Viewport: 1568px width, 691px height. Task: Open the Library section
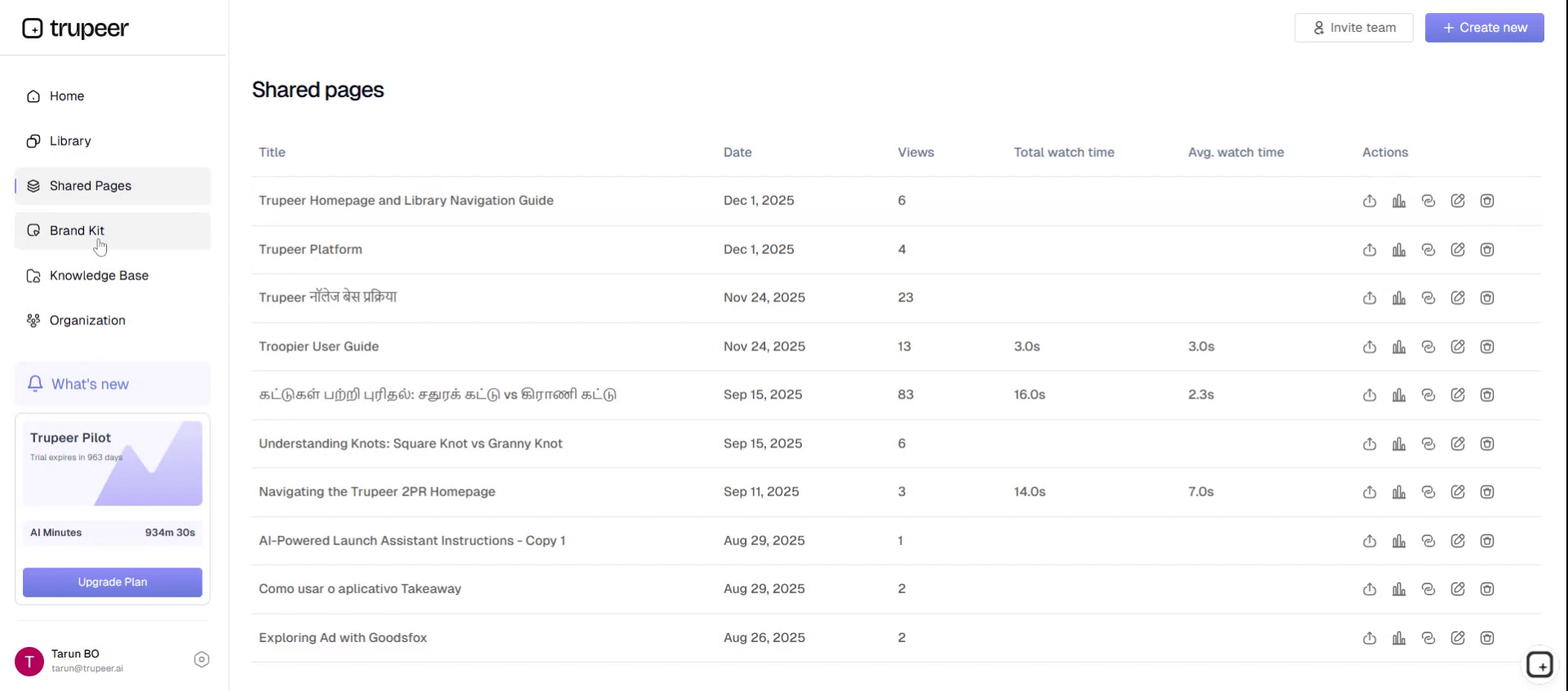coord(113,141)
